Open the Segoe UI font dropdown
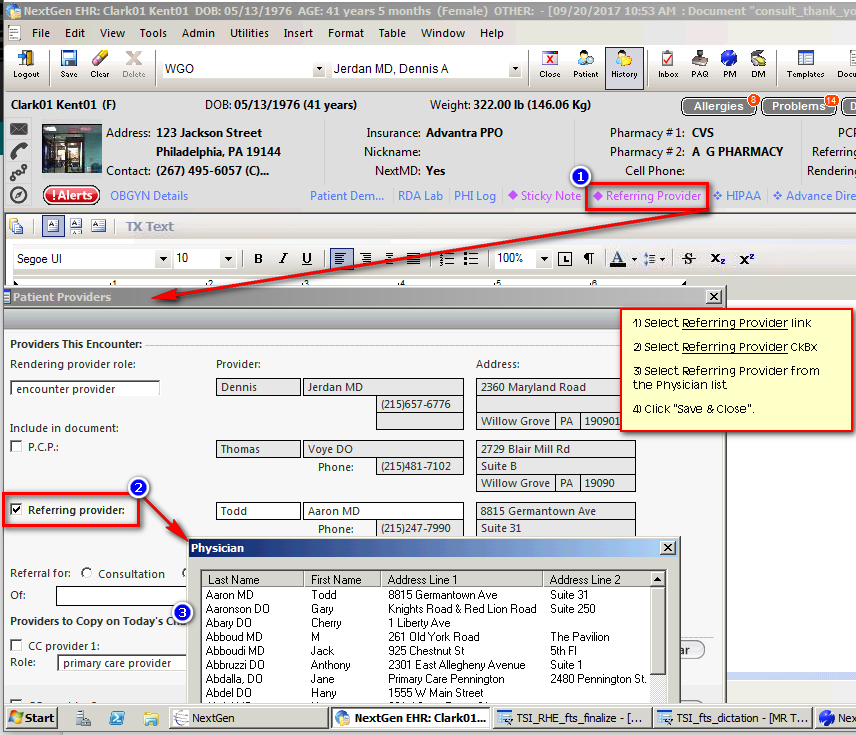 [x=163, y=259]
